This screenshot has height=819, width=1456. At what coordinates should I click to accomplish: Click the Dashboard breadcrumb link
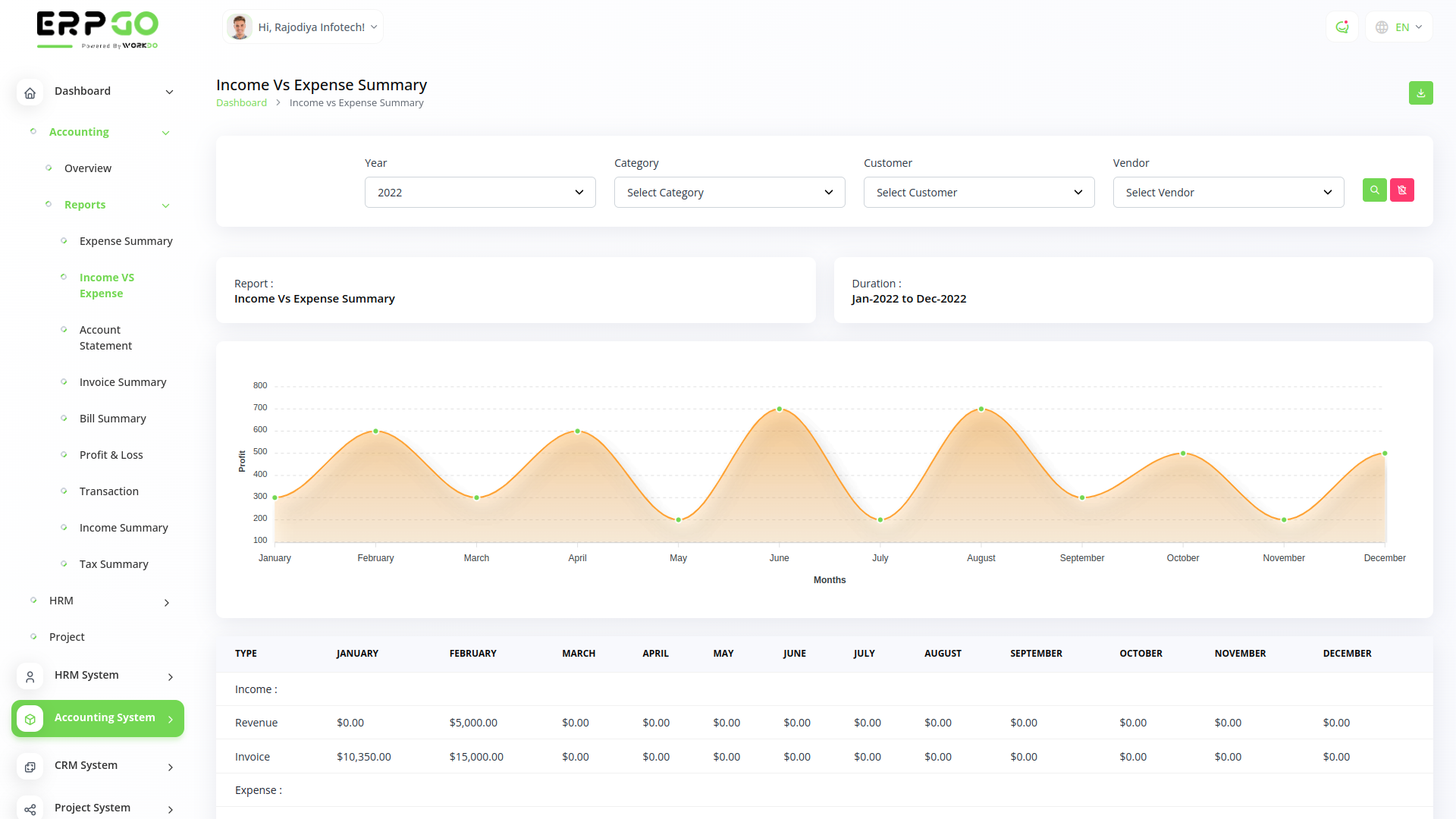241,103
